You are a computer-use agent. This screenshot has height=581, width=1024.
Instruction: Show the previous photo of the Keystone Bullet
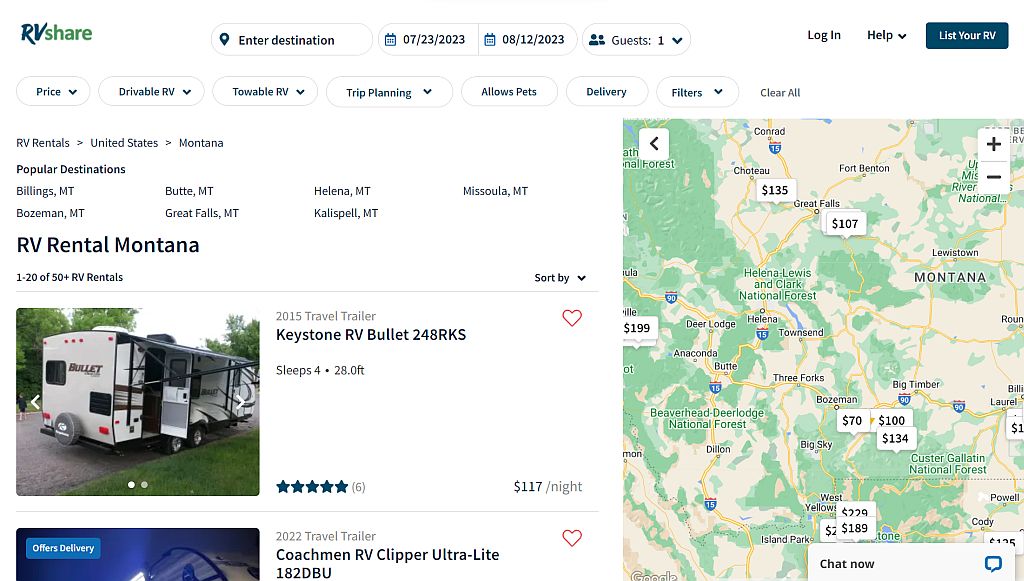coord(36,401)
